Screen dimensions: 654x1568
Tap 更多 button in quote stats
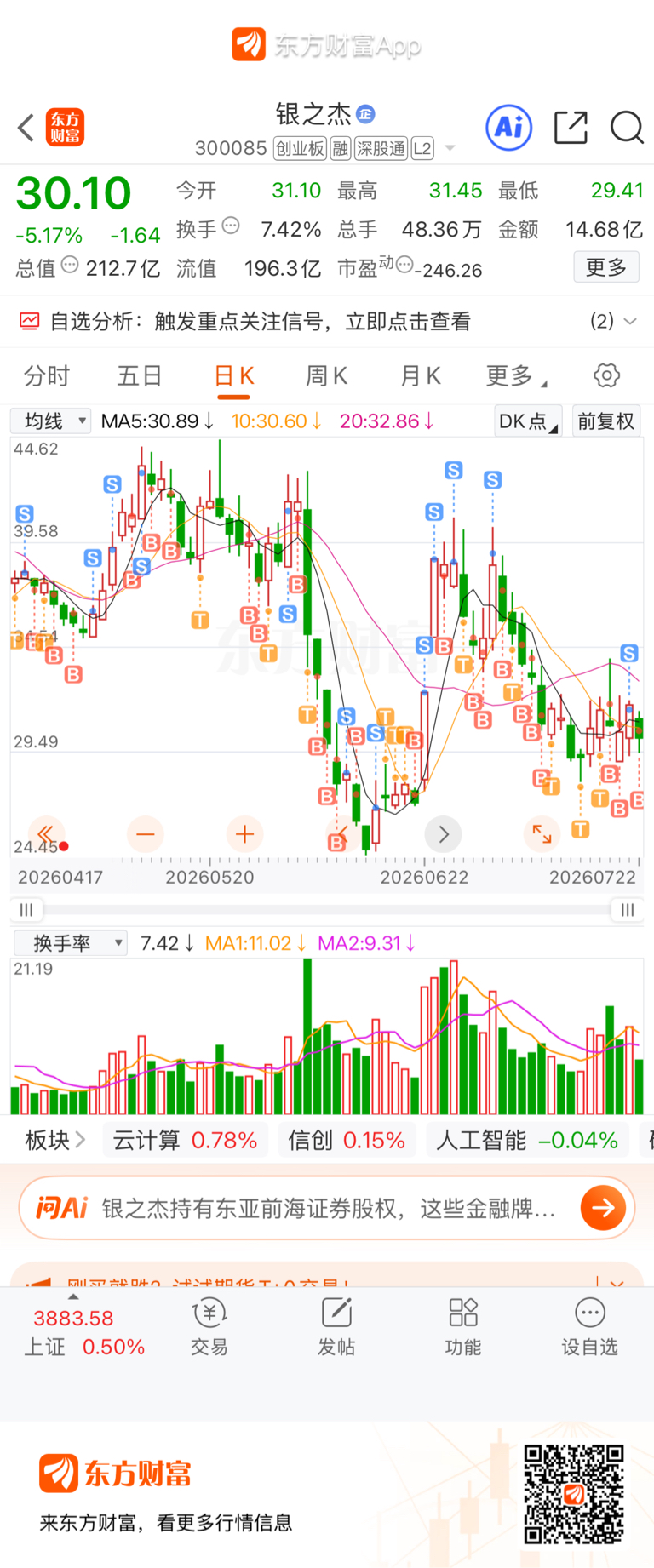pos(606,267)
